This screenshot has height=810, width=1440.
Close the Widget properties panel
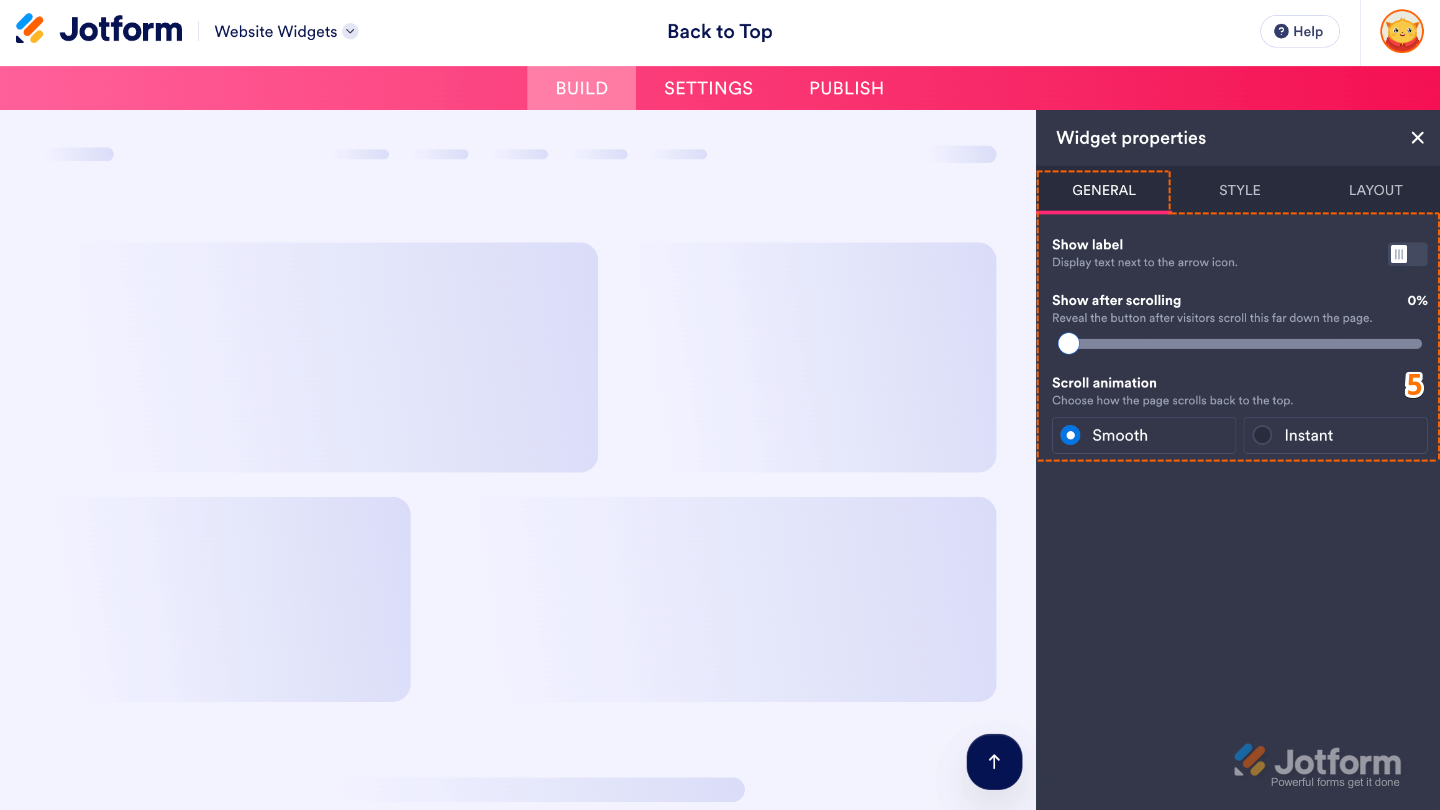tap(1417, 138)
